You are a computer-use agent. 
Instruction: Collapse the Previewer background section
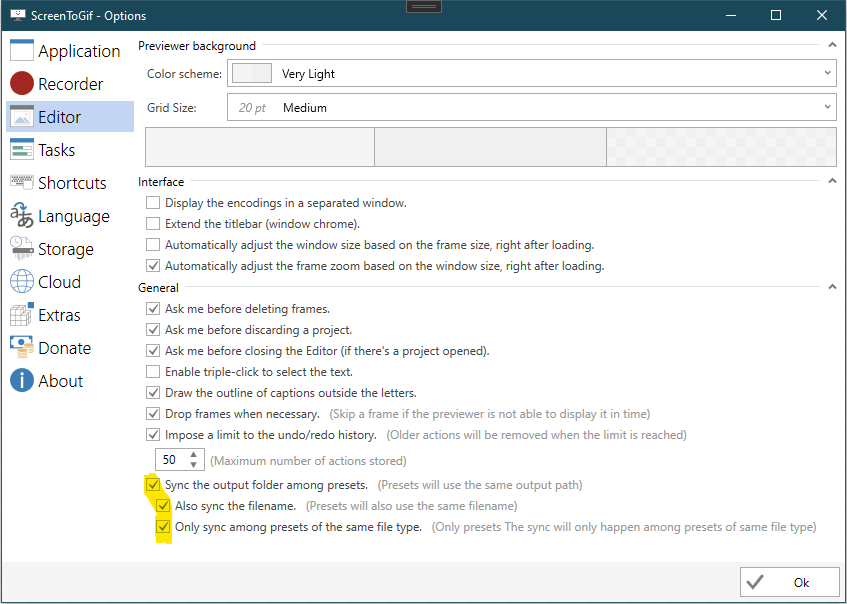click(x=832, y=45)
